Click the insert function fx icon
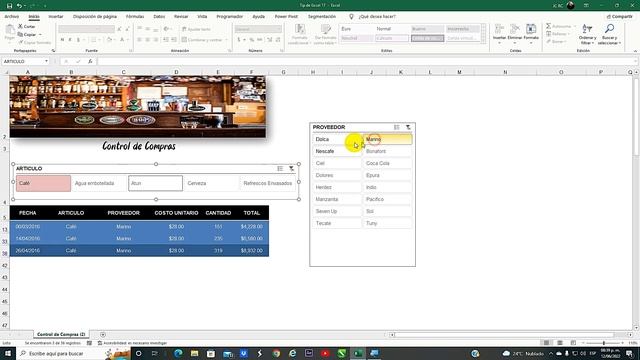This screenshot has height=360, width=640. [90, 61]
